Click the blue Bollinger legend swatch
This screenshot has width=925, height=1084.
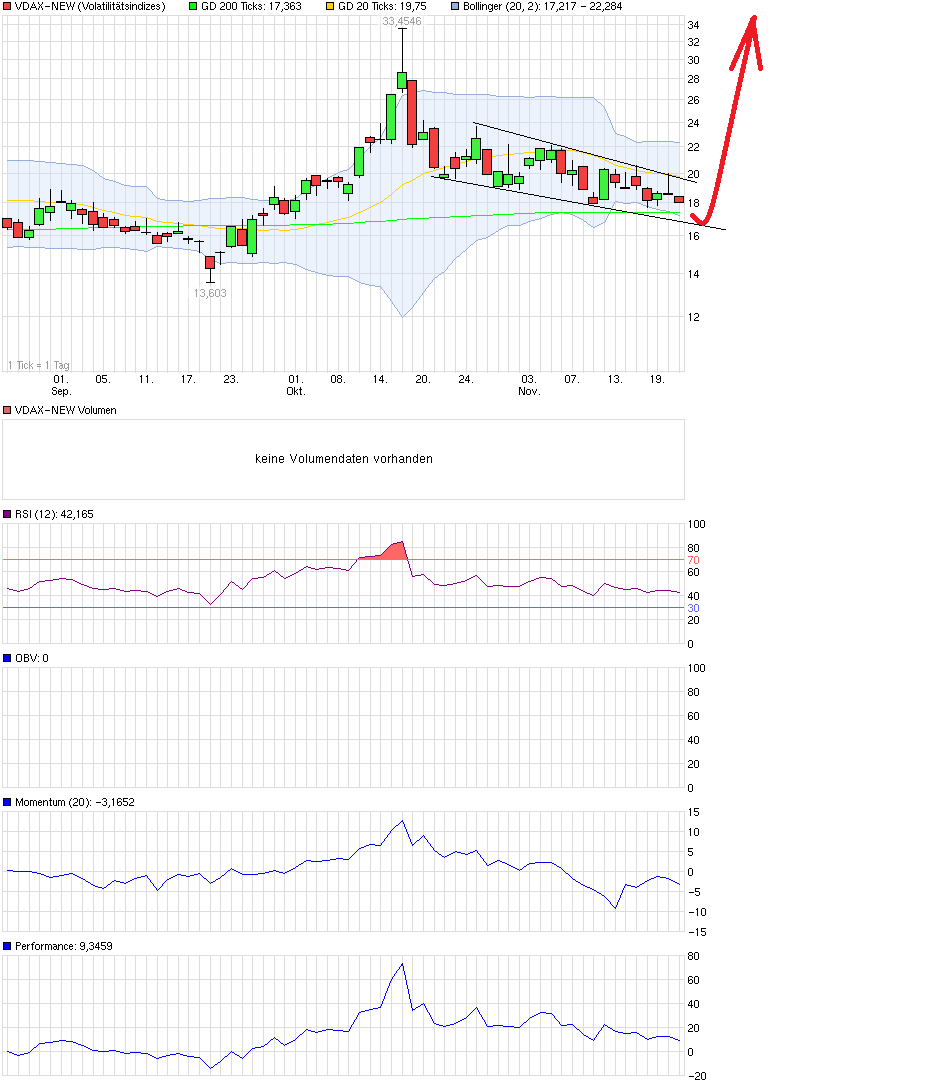tap(455, 6)
